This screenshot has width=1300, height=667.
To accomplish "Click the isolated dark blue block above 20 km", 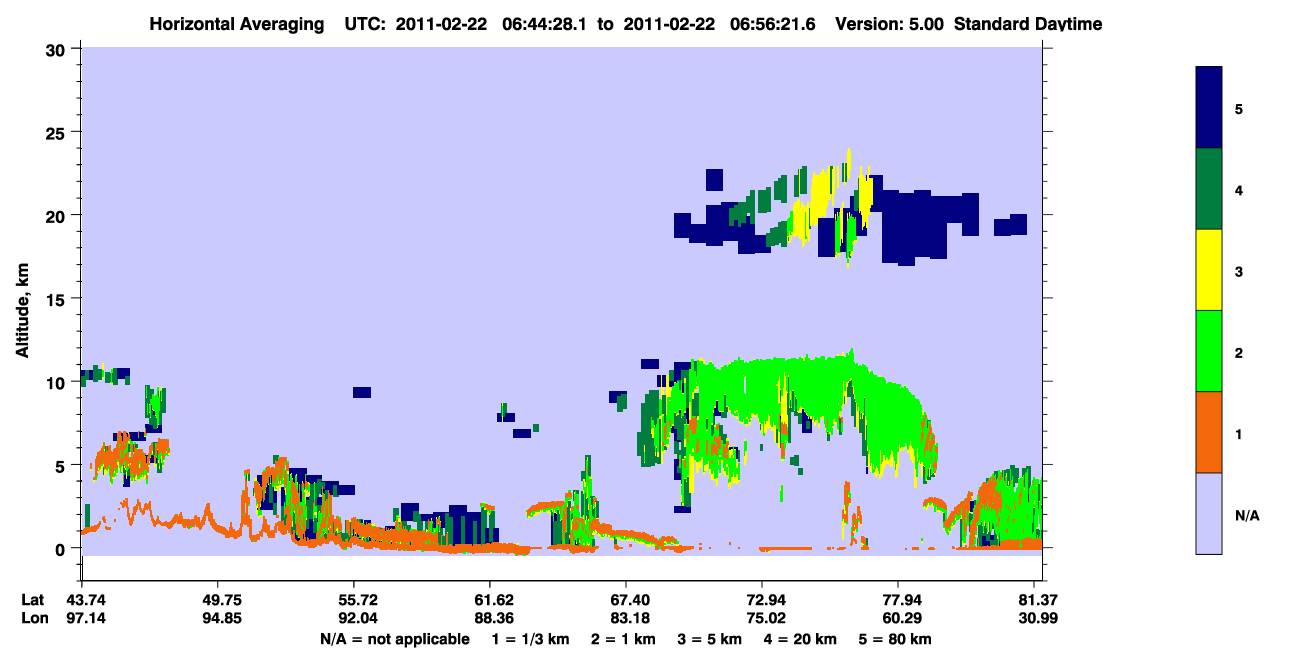I will [714, 180].
